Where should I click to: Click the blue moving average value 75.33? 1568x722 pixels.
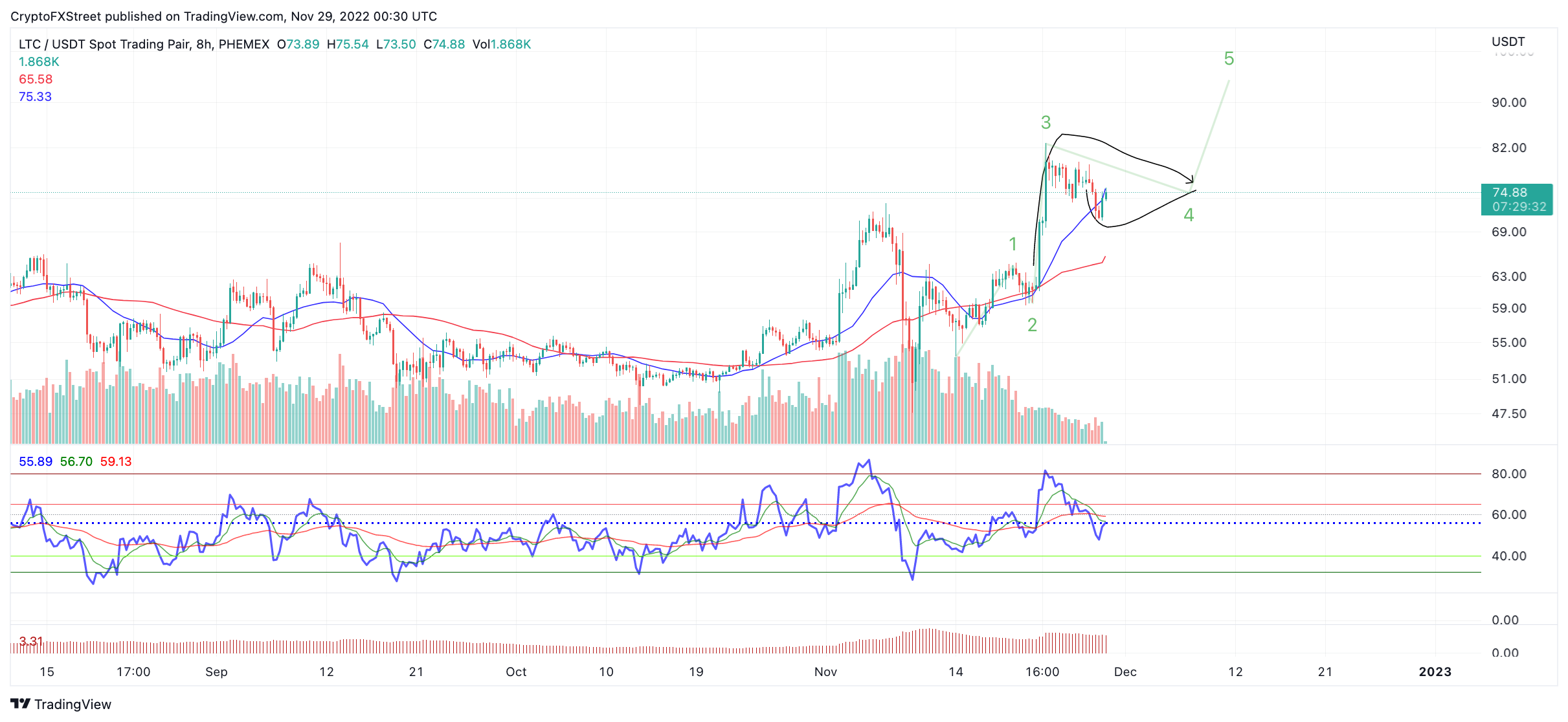(35, 96)
